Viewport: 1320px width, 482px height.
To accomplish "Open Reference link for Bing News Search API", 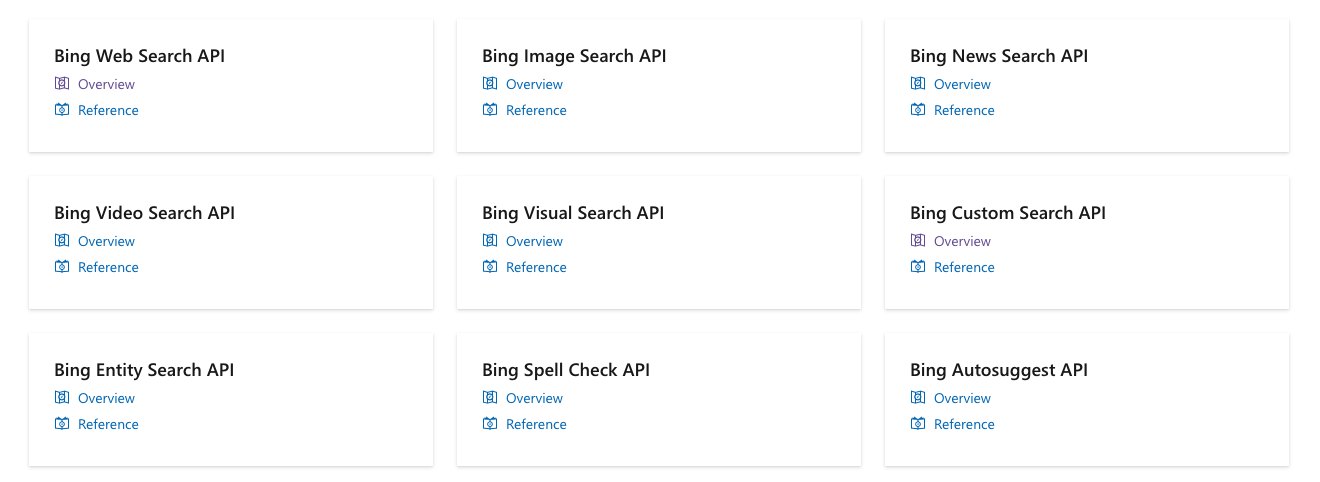I will [x=964, y=110].
